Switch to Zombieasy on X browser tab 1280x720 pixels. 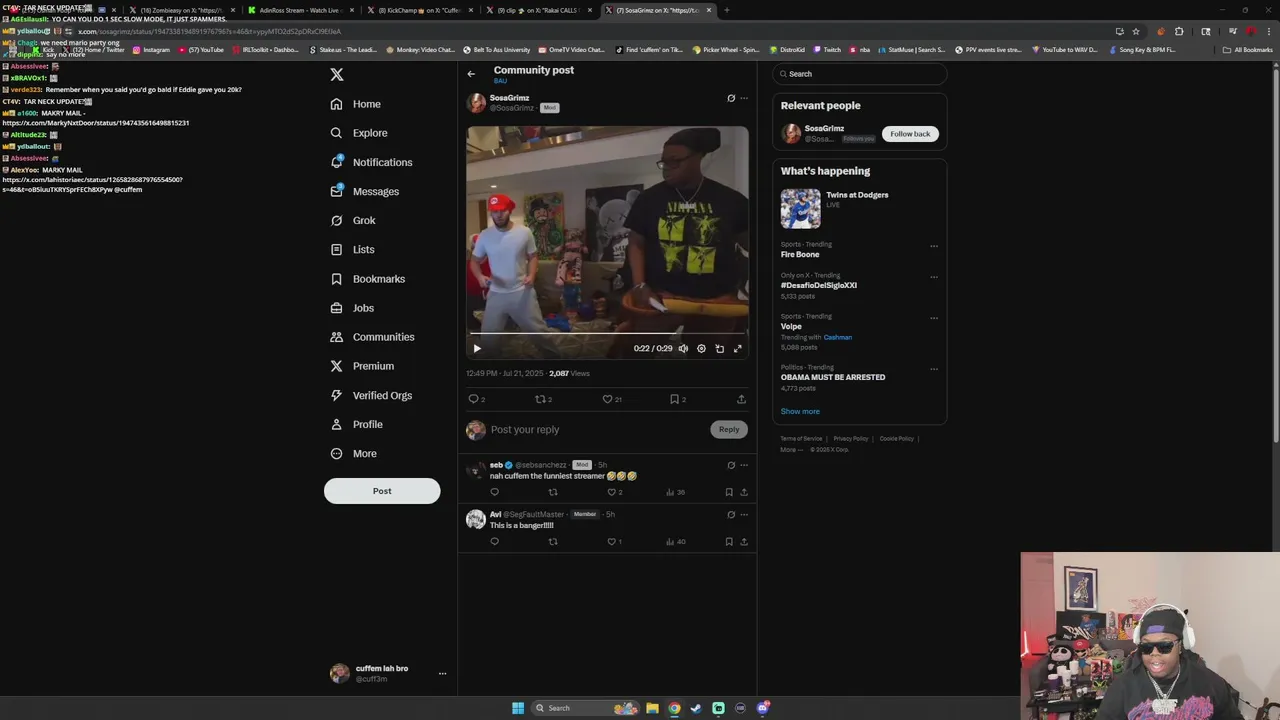(x=181, y=10)
